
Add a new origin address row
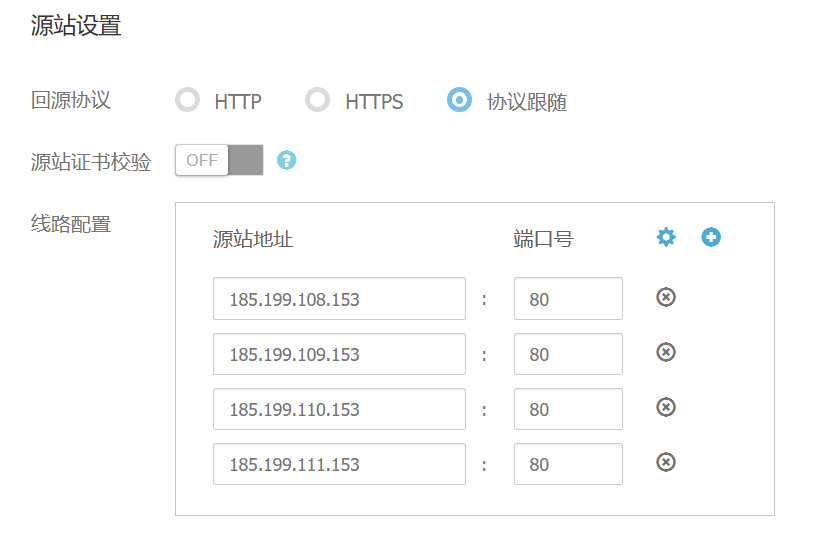[x=711, y=237]
